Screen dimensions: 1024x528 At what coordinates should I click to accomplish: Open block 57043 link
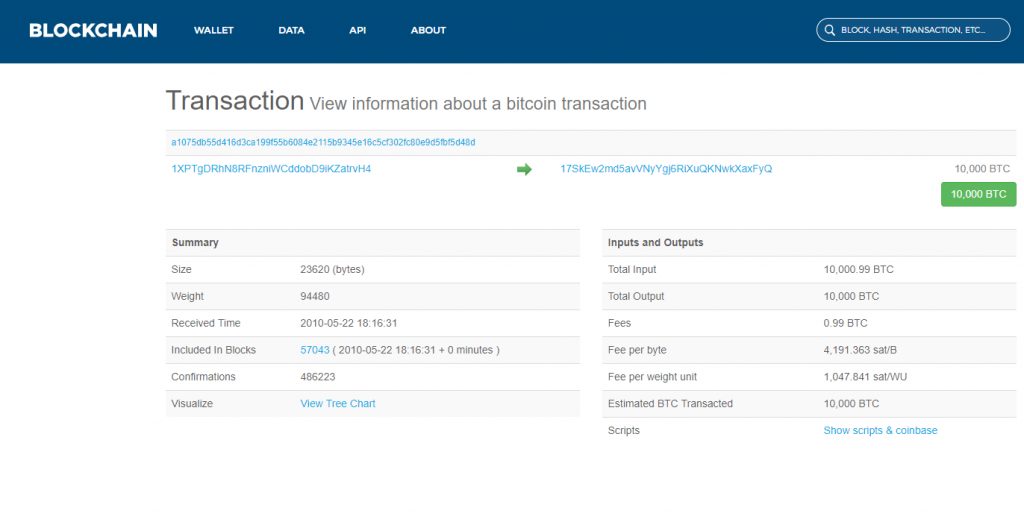tap(315, 350)
